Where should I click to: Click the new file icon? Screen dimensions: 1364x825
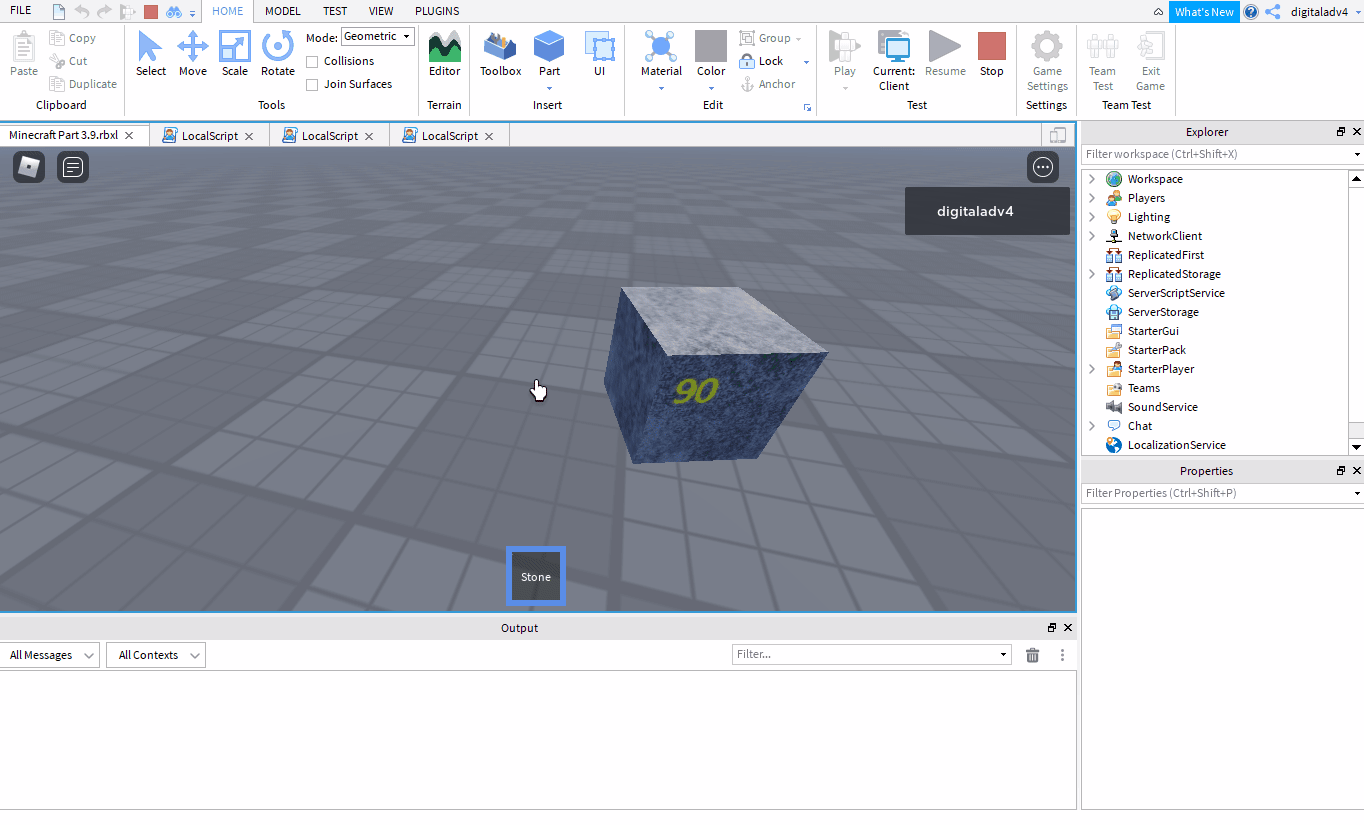click(59, 12)
